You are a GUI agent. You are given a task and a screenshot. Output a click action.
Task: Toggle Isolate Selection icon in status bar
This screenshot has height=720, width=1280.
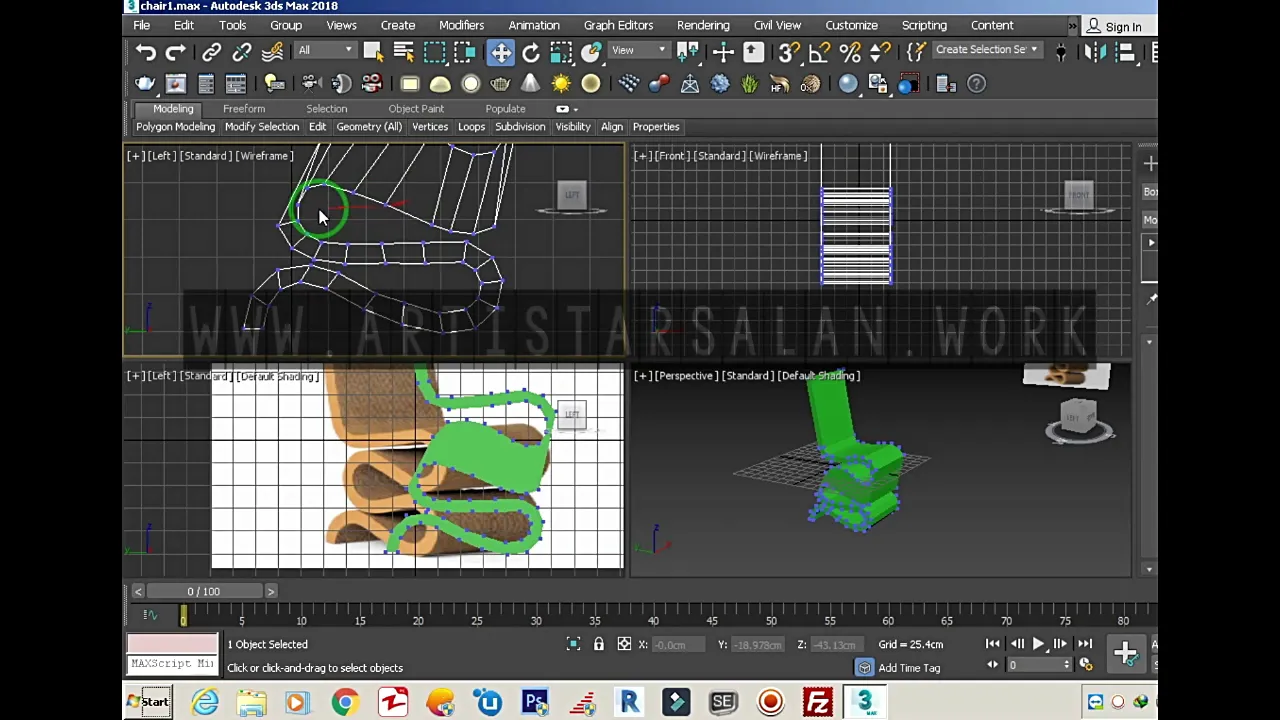point(573,645)
